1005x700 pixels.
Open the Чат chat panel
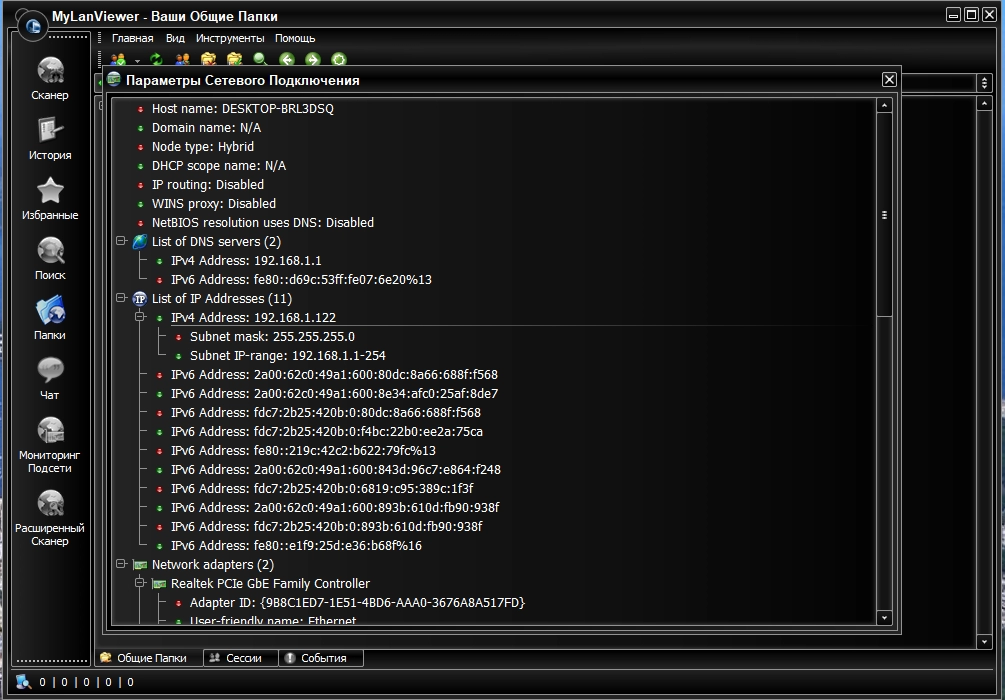pos(50,379)
